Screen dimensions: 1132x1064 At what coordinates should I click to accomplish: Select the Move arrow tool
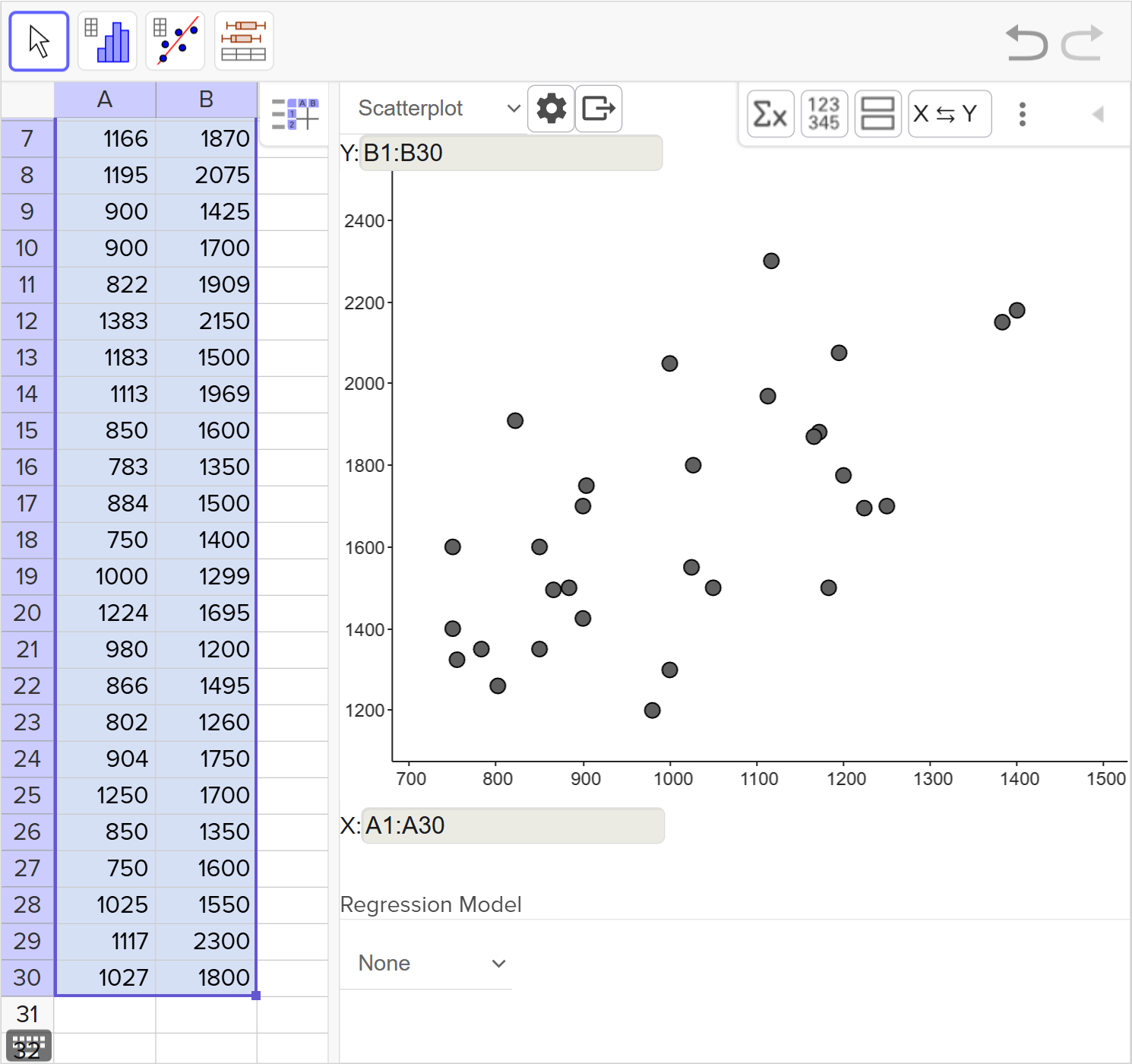pyautogui.click(x=39, y=41)
